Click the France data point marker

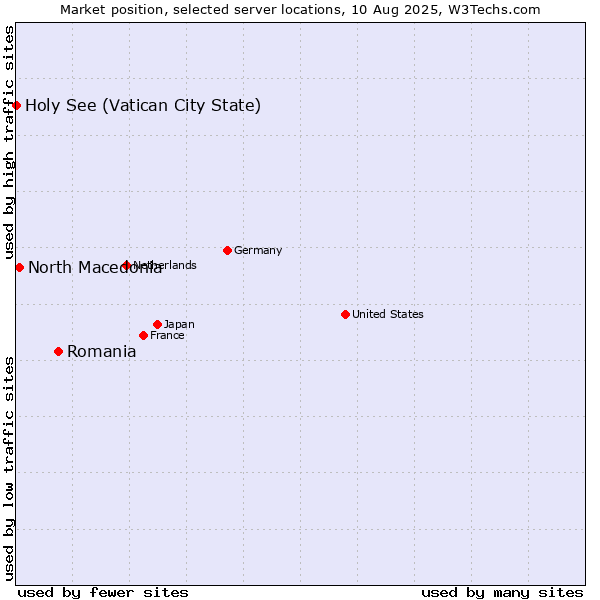143,336
